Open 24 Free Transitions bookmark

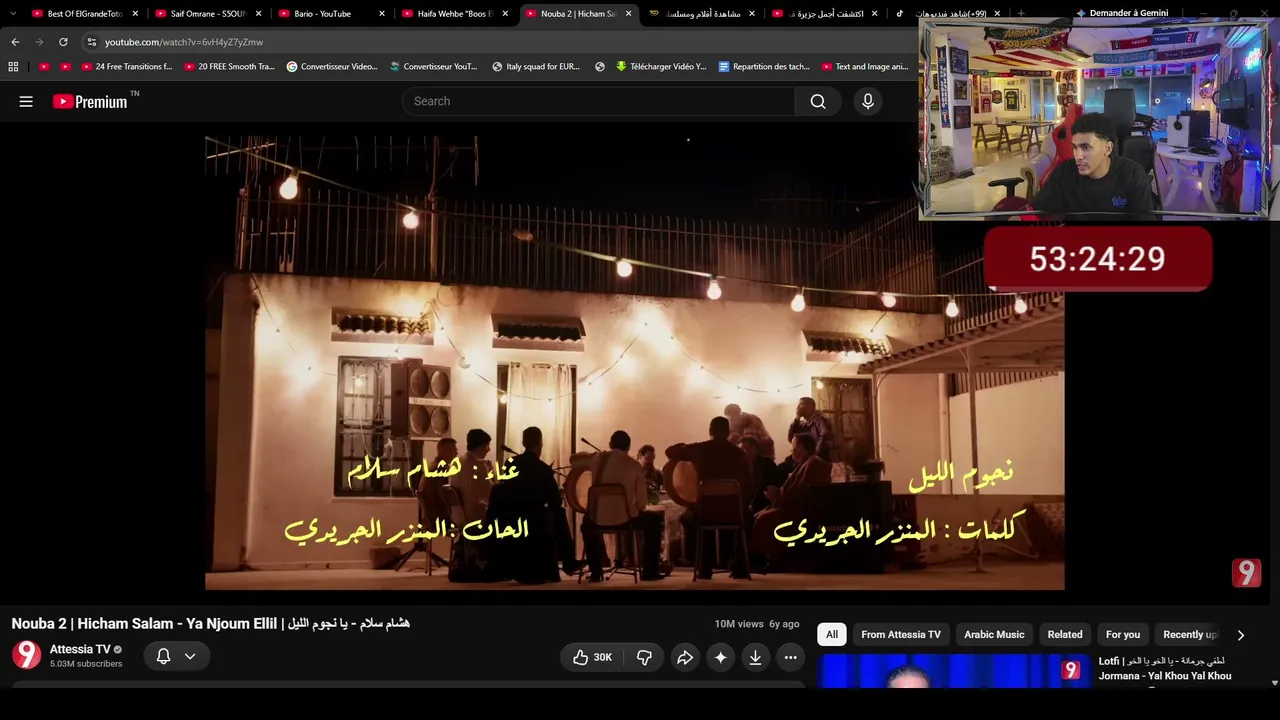tap(127, 67)
